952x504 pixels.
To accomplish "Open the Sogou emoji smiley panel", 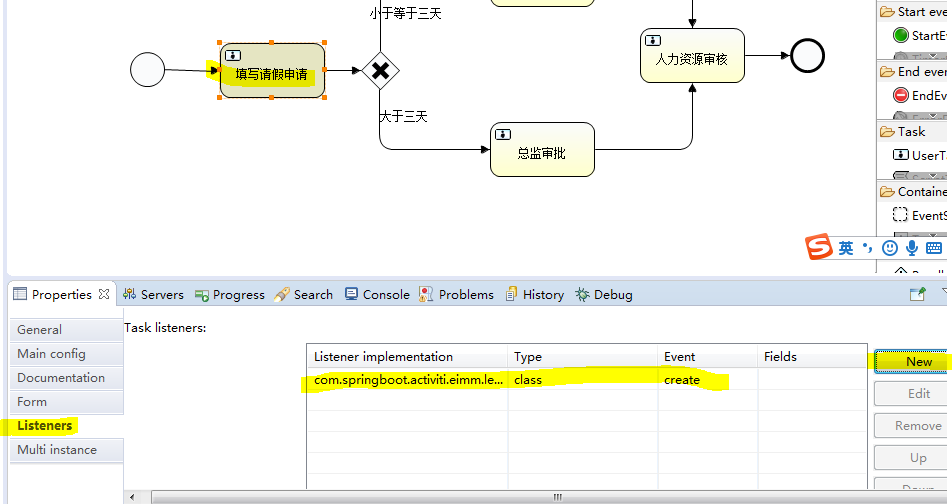I will tap(890, 248).
